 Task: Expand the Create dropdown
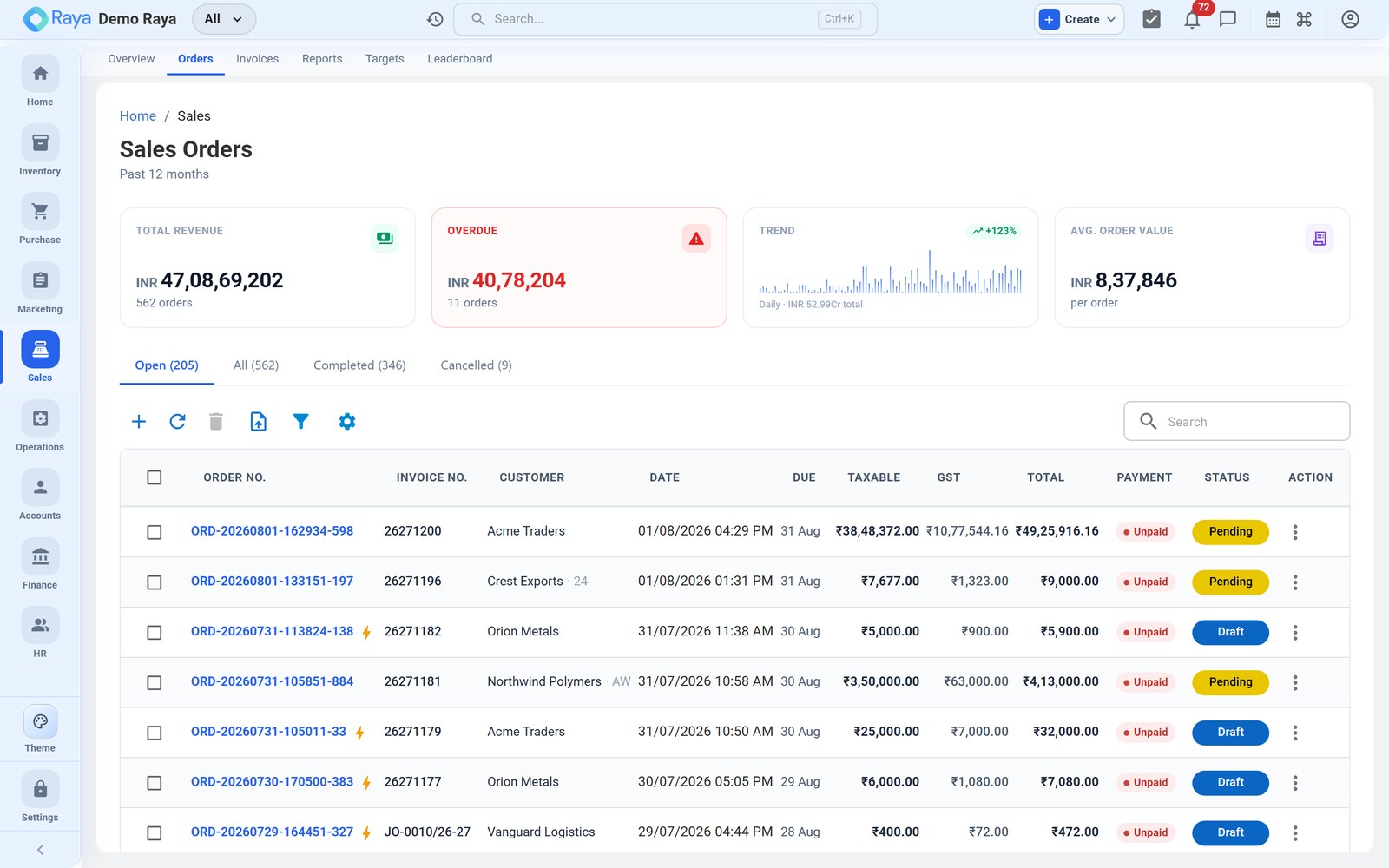pyautogui.click(x=1079, y=19)
